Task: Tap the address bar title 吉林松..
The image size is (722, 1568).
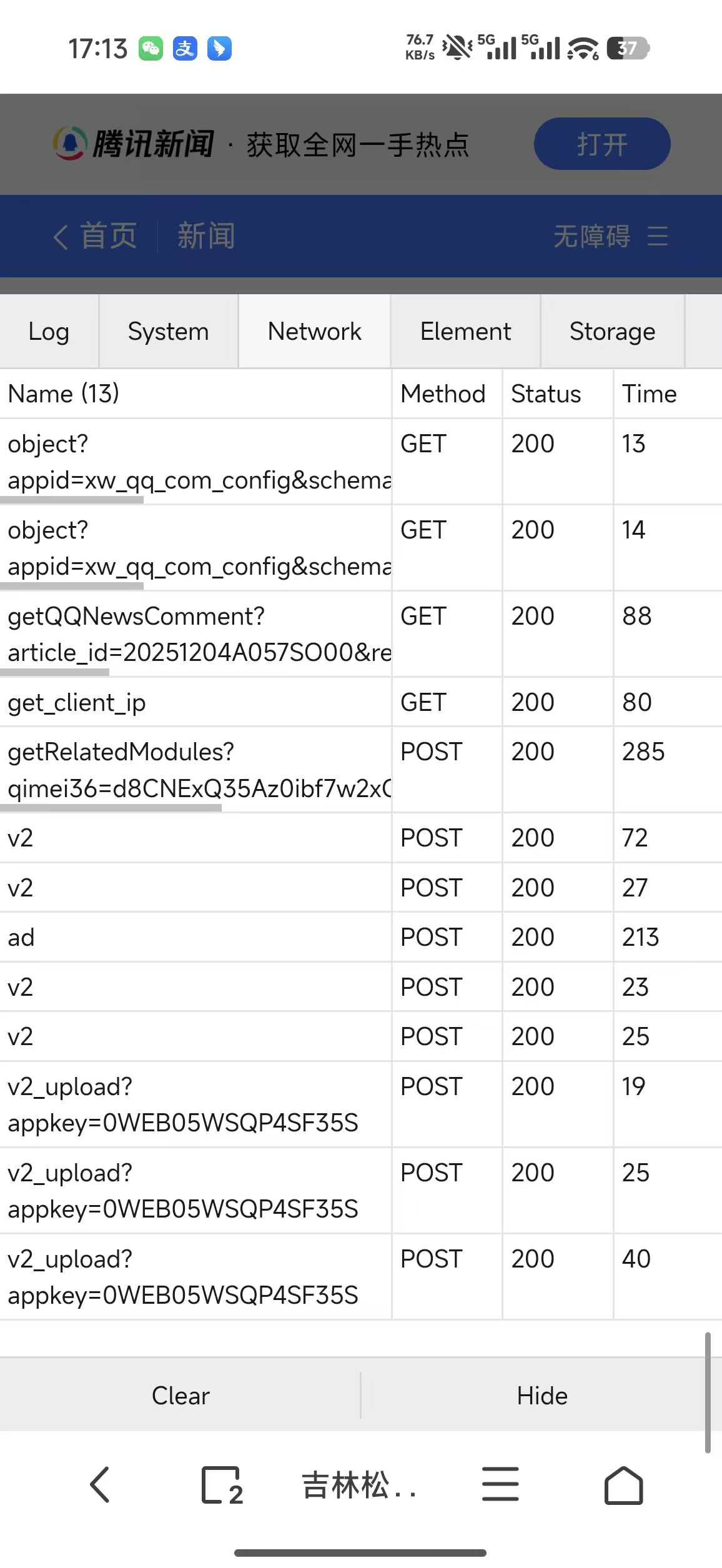Action: click(359, 1485)
